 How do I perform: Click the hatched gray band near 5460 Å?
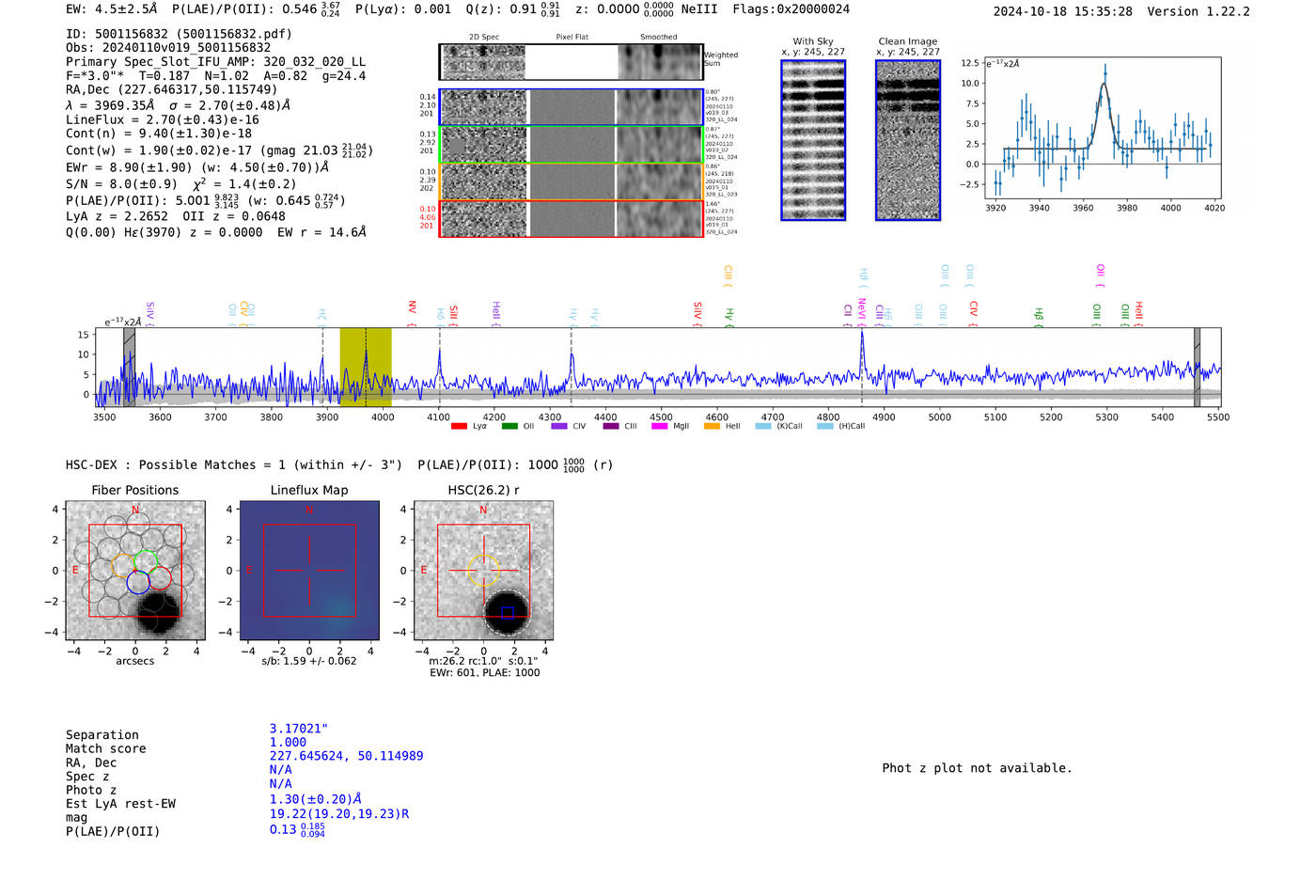point(1197,367)
